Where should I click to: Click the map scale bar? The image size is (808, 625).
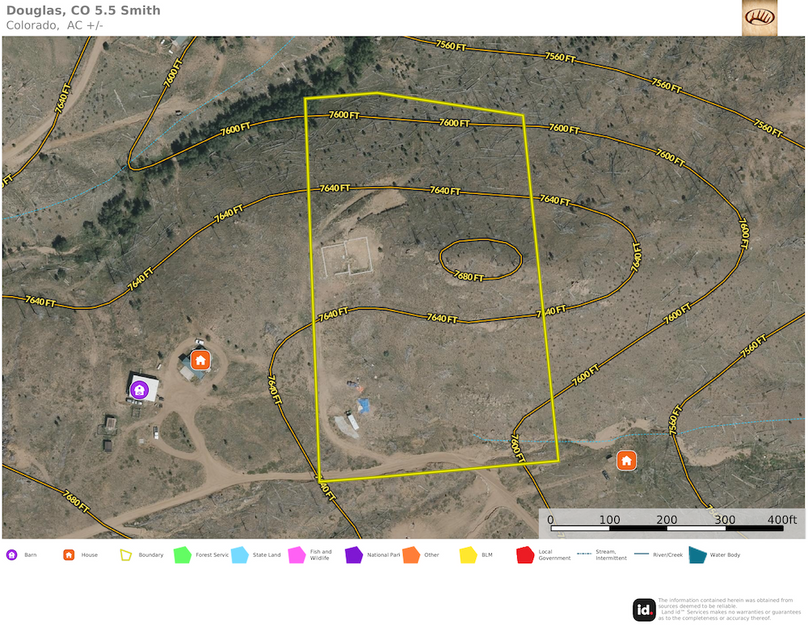pyautogui.click(x=672, y=521)
